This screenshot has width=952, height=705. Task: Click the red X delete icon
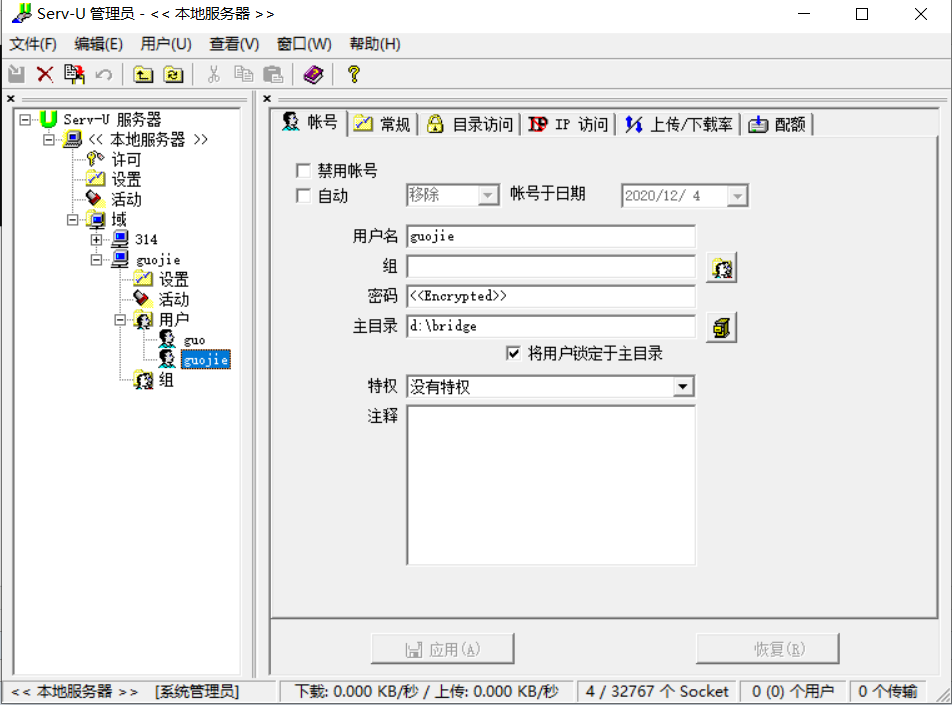(45, 75)
